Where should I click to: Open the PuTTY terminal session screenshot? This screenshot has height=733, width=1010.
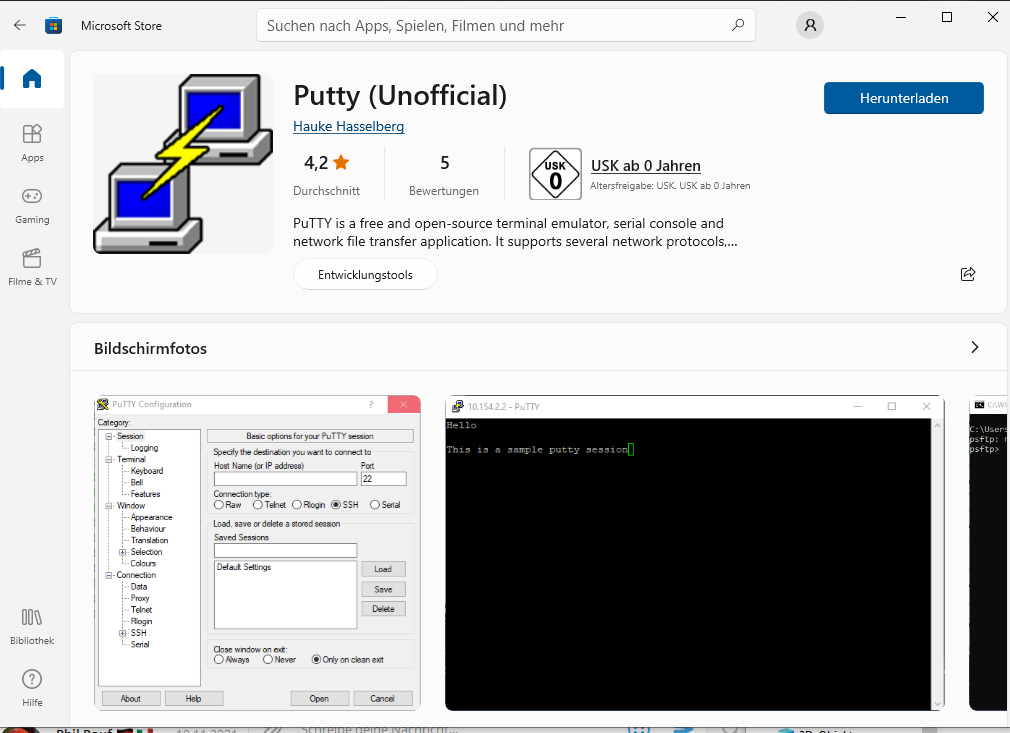pos(694,553)
